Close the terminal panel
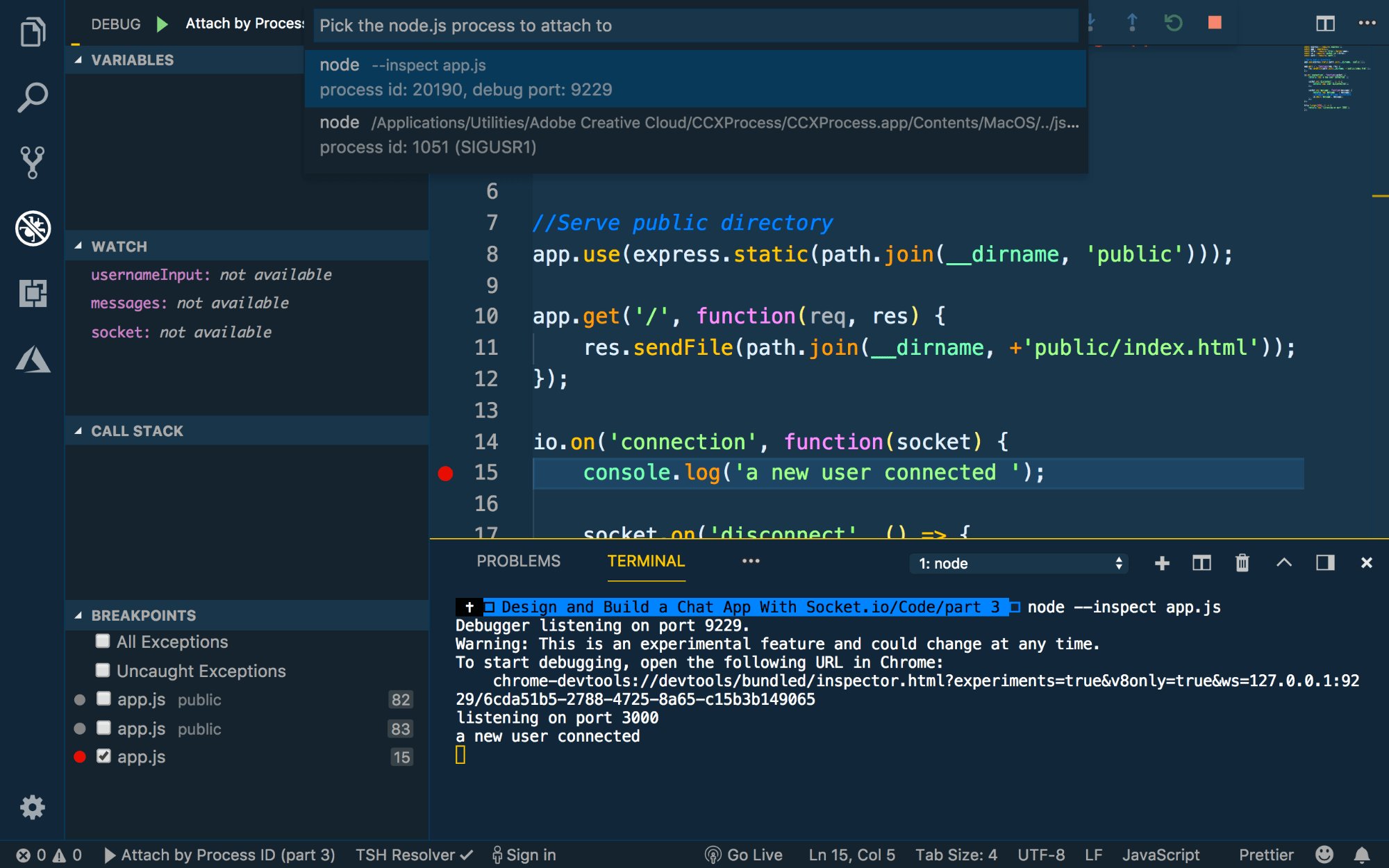 click(1366, 563)
